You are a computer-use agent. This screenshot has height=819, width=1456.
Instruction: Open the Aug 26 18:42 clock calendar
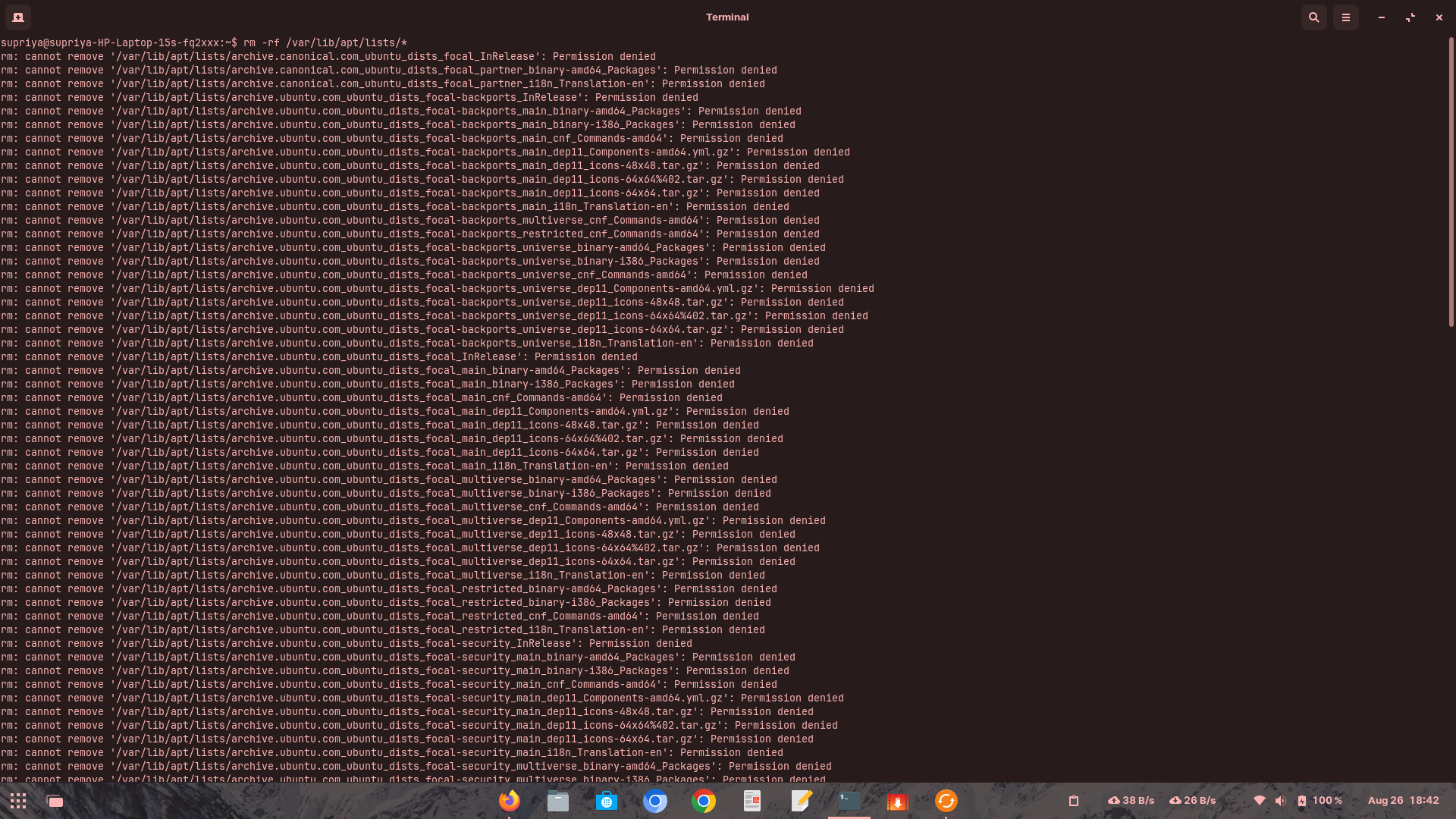pos(1403,801)
